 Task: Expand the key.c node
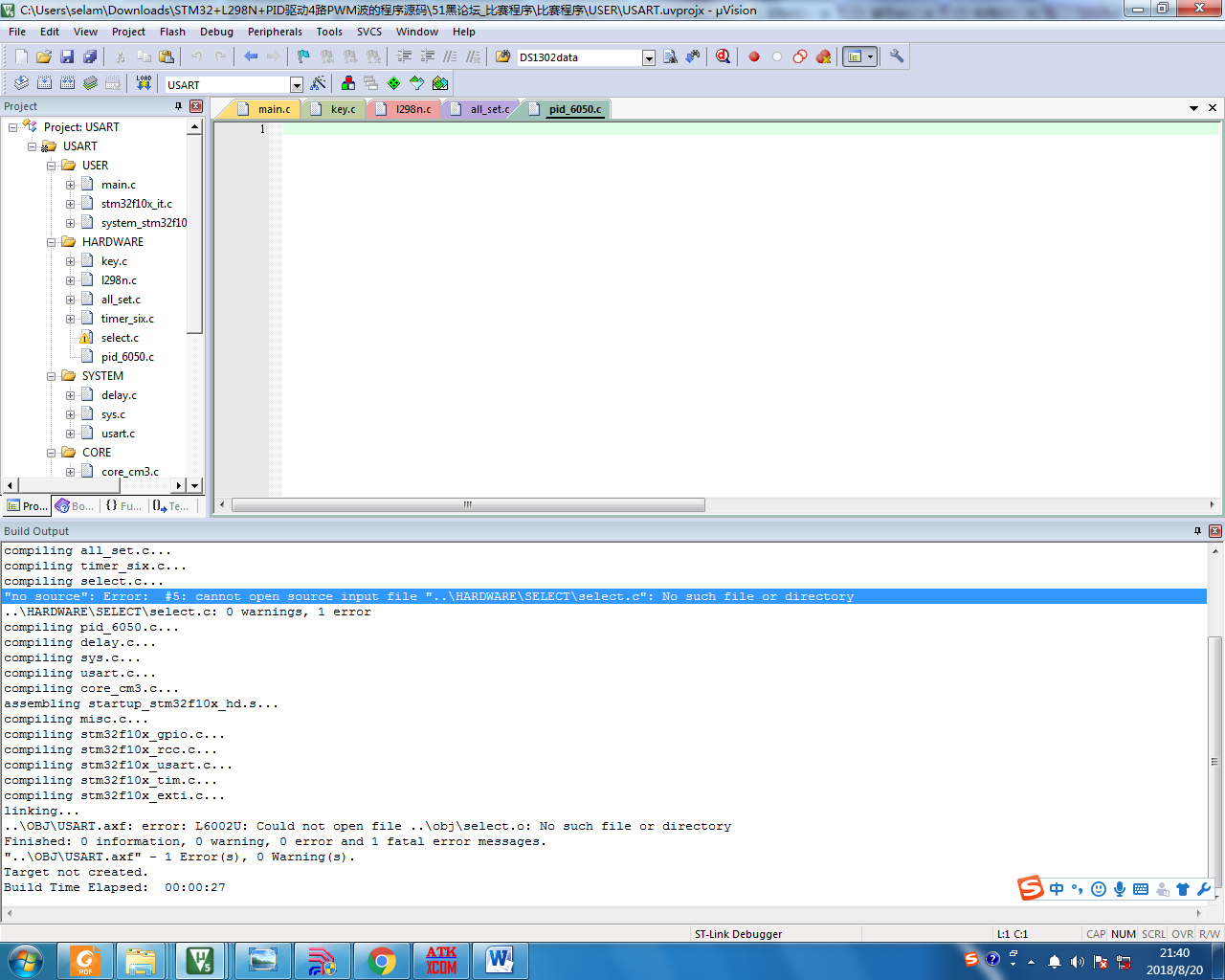pos(70,261)
